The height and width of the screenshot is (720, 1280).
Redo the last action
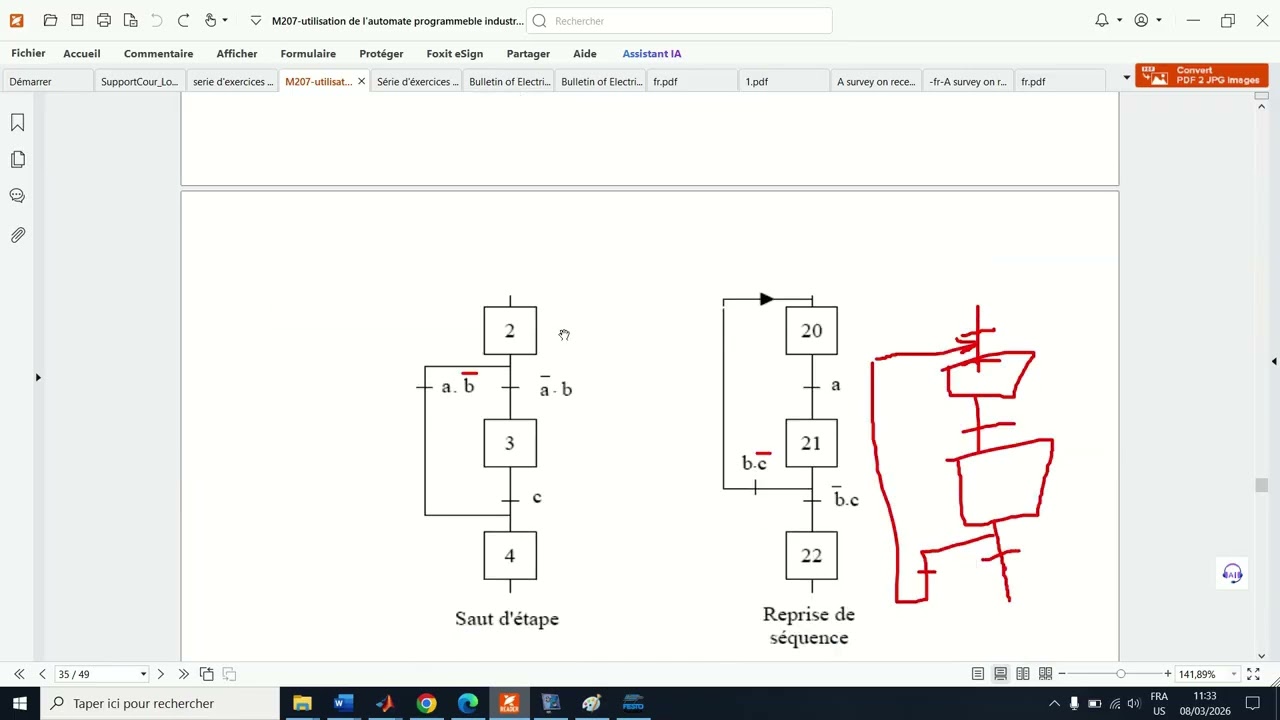[x=183, y=20]
